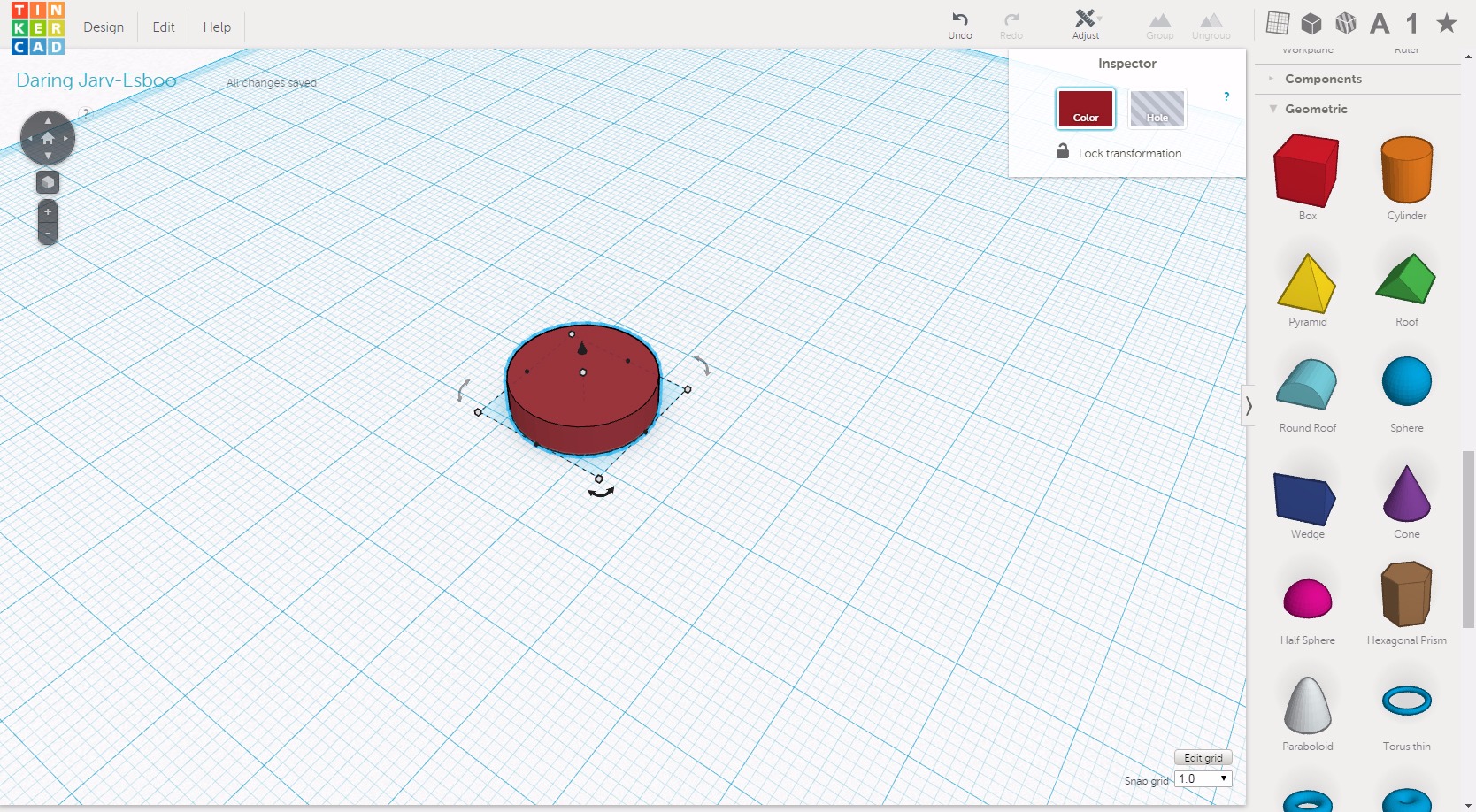Open the numbers category icon 1
1476x812 pixels.
1412,23
